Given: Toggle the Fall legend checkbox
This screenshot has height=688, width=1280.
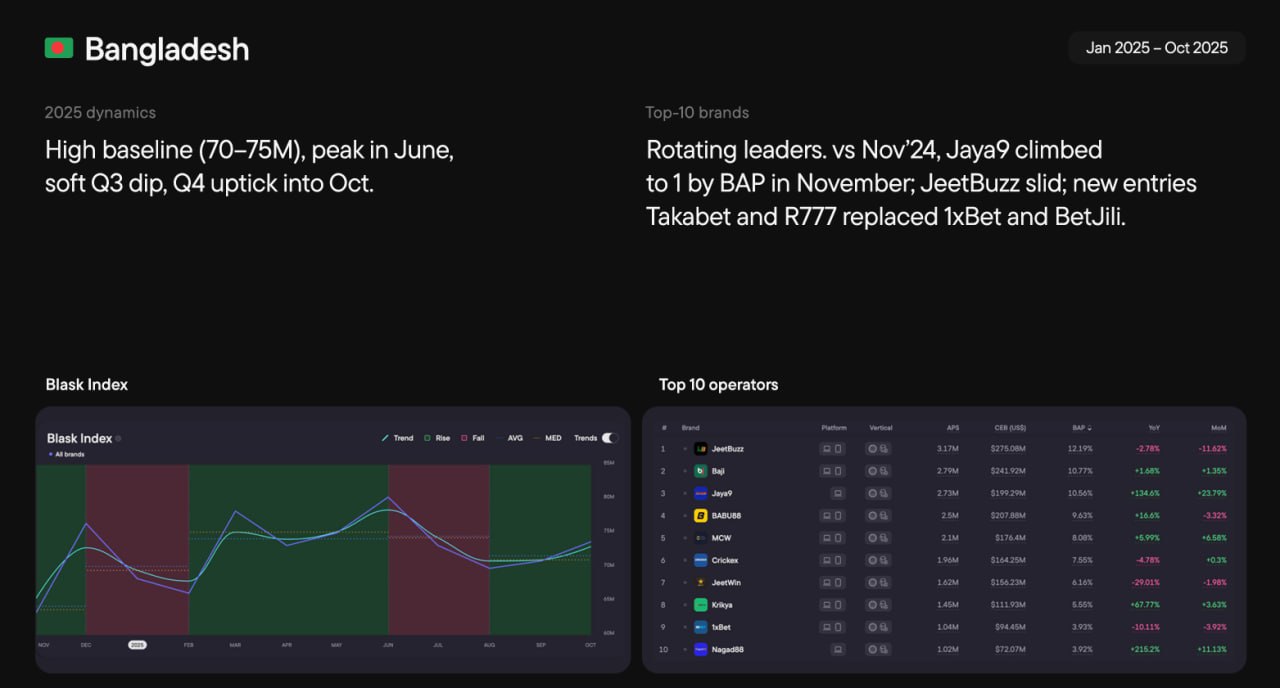Looking at the screenshot, I should [x=465, y=438].
